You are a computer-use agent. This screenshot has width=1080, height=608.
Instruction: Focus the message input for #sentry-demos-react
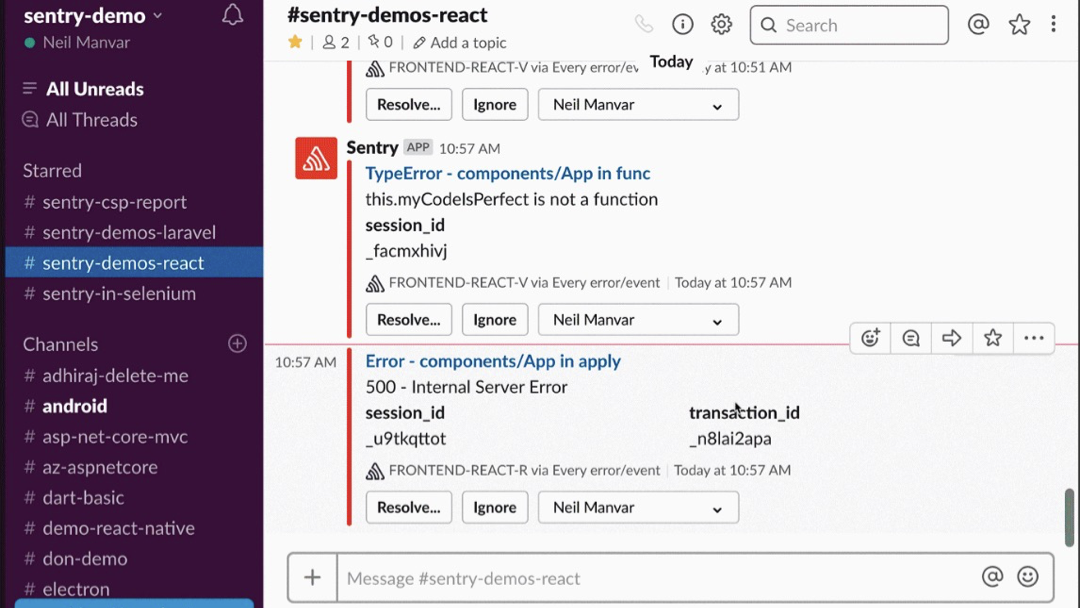(660, 578)
